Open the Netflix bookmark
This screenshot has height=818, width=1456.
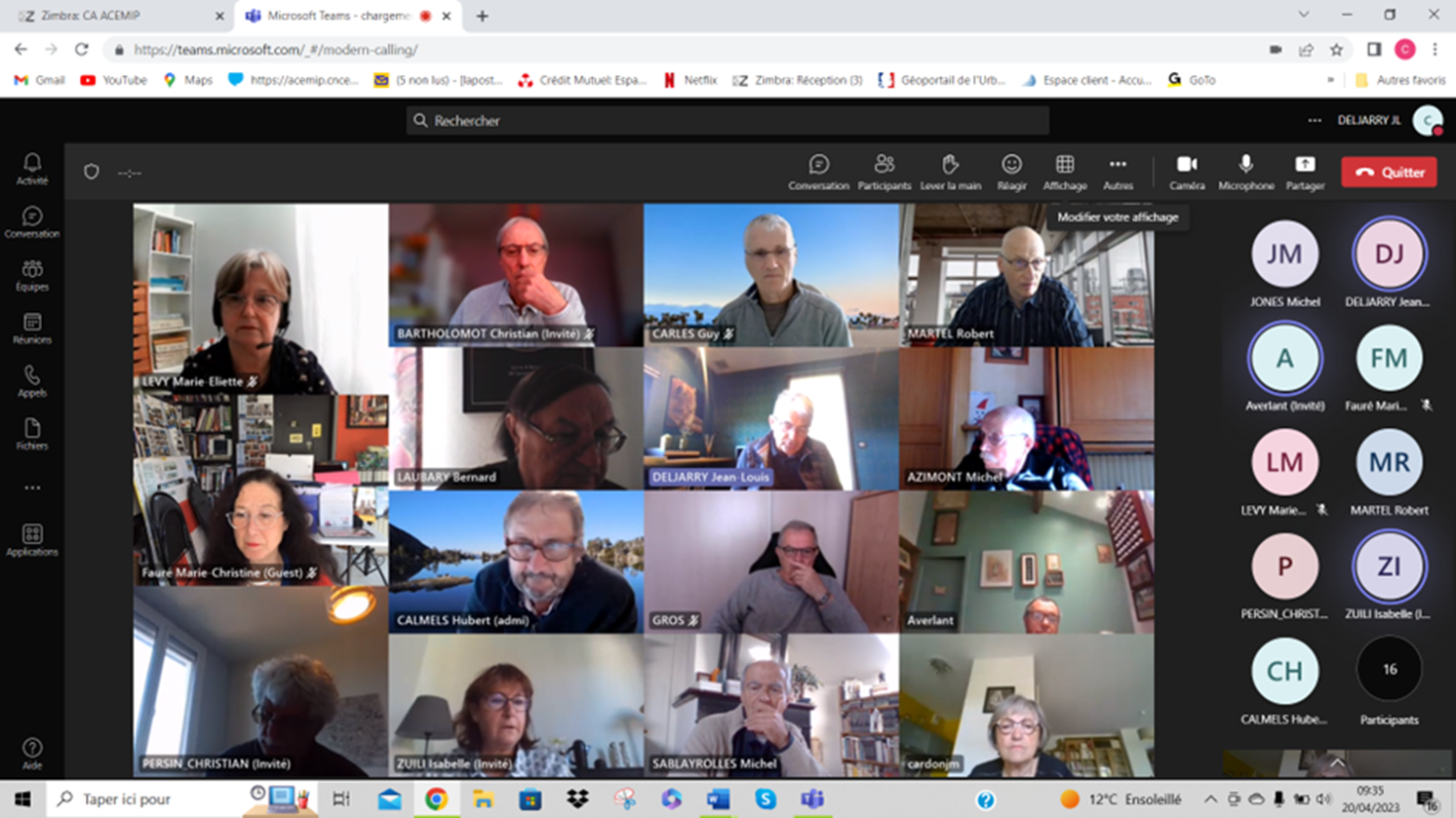click(x=690, y=80)
